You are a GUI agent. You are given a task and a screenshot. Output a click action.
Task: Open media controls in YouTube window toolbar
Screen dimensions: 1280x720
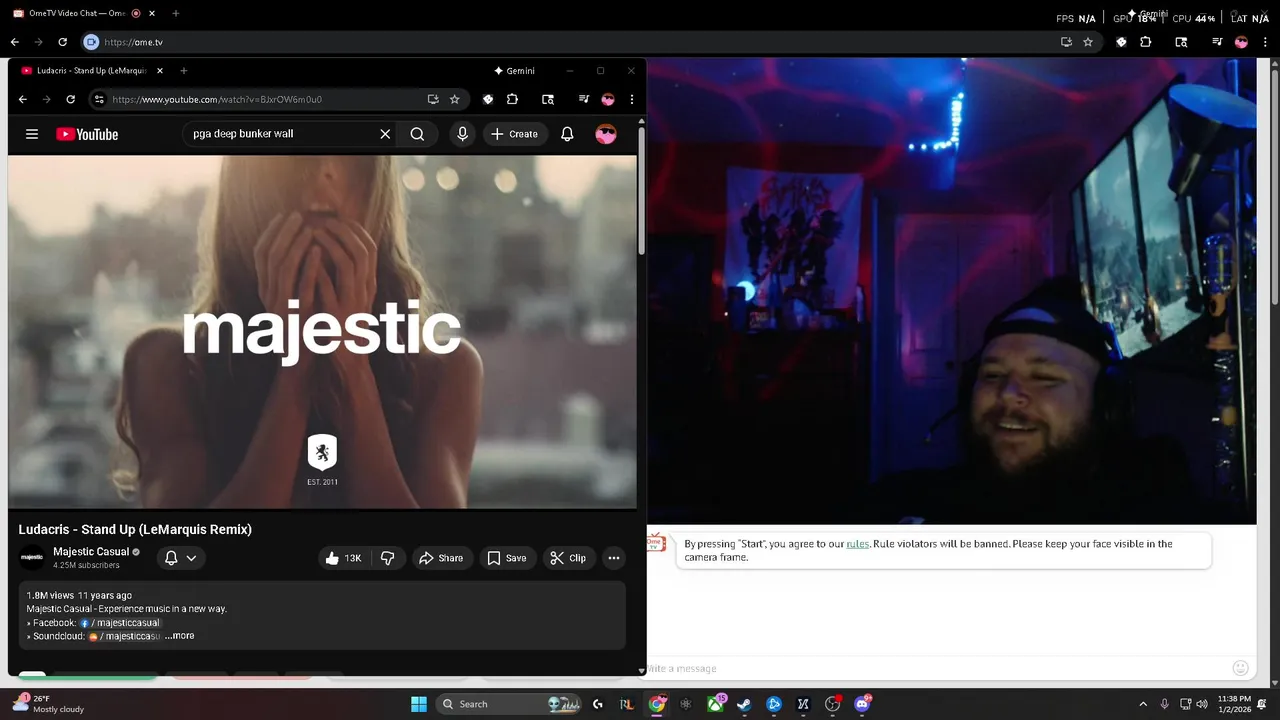coord(584,99)
